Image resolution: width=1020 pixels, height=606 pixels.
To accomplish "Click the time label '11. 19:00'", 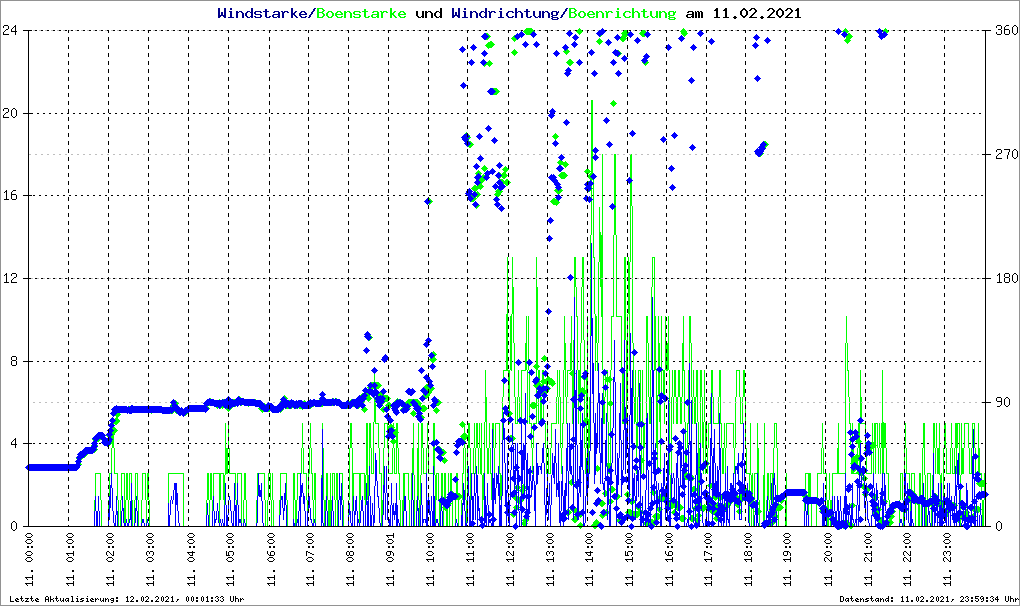I will (x=788, y=559).
